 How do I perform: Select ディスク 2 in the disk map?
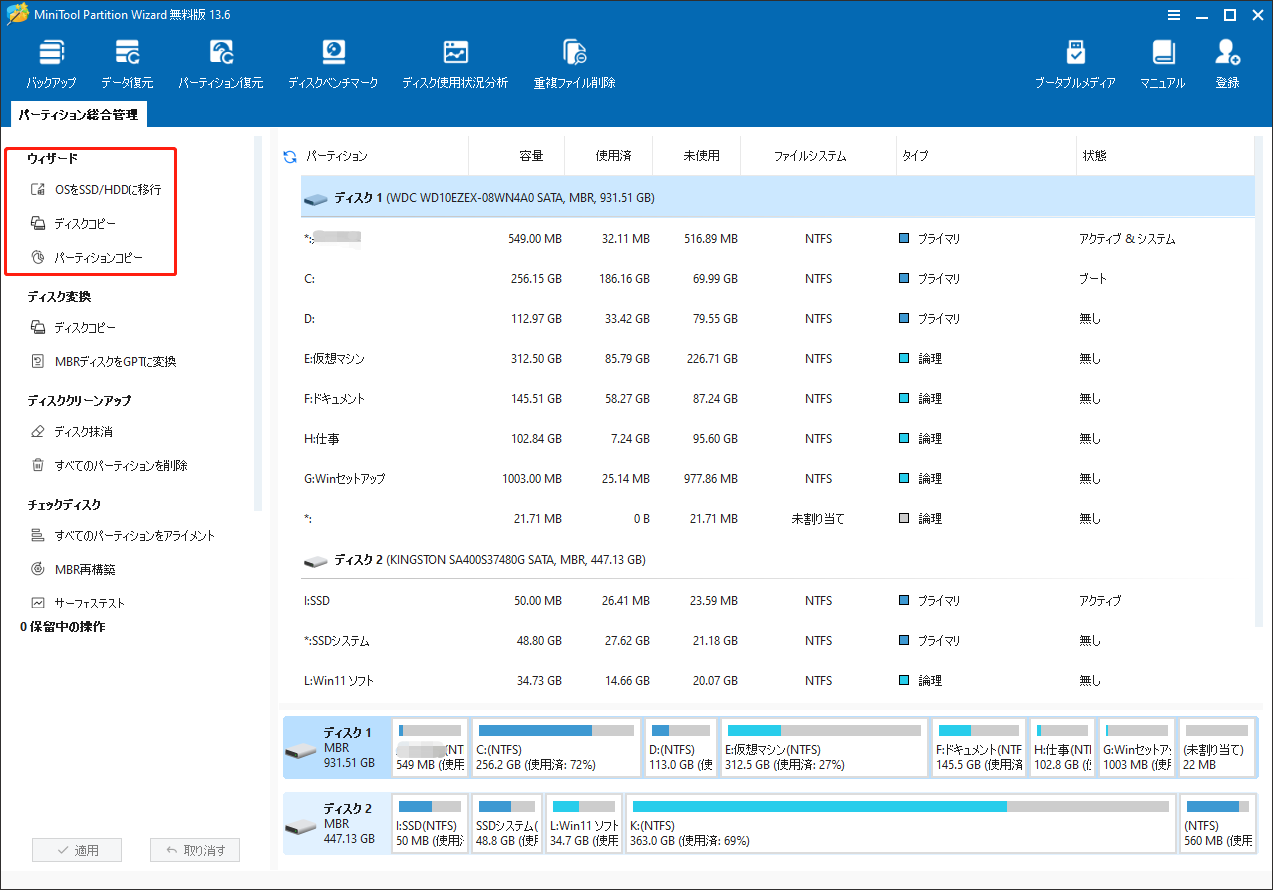coord(336,823)
